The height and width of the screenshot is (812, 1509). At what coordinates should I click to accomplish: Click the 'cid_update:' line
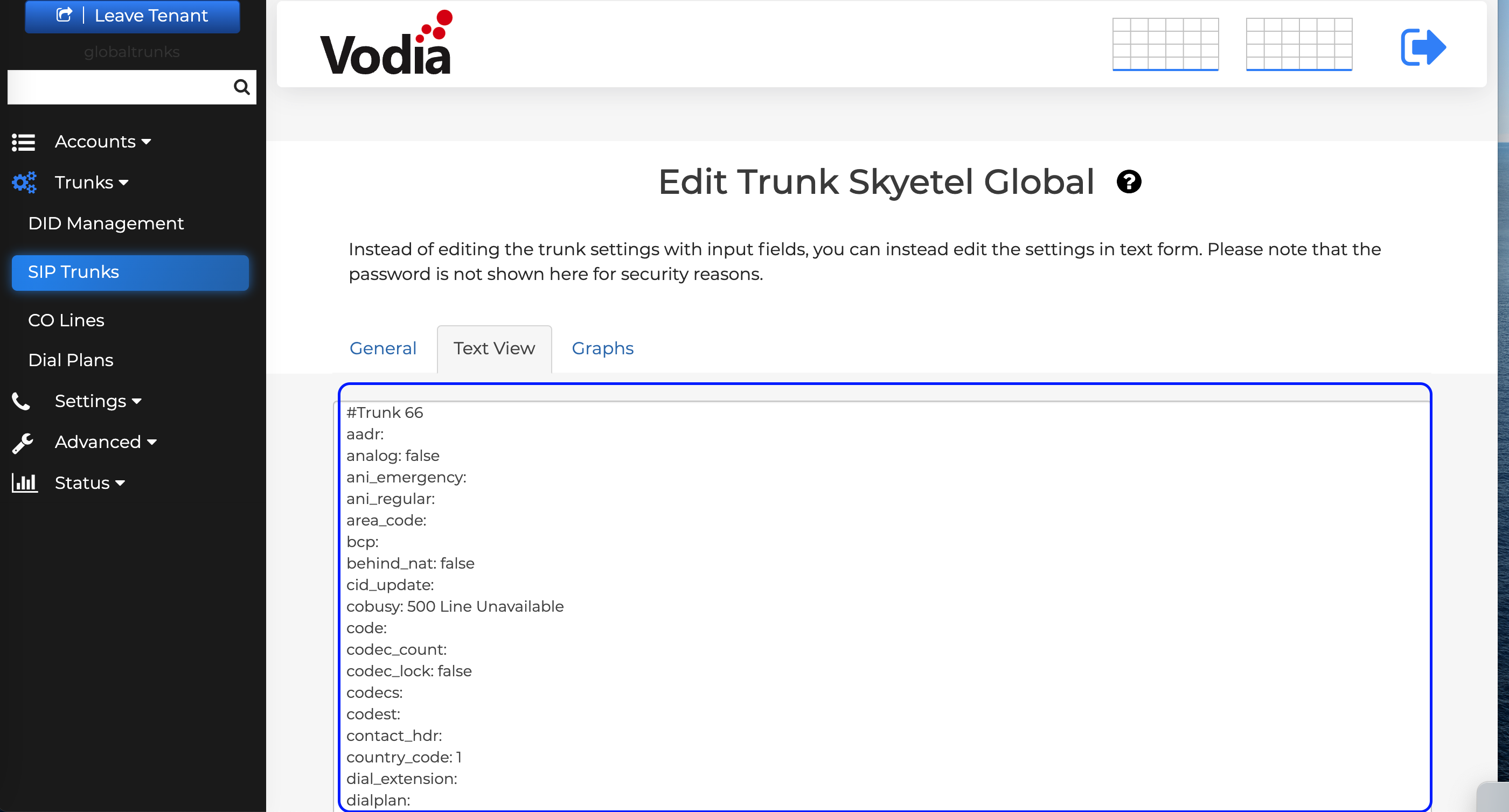(390, 585)
